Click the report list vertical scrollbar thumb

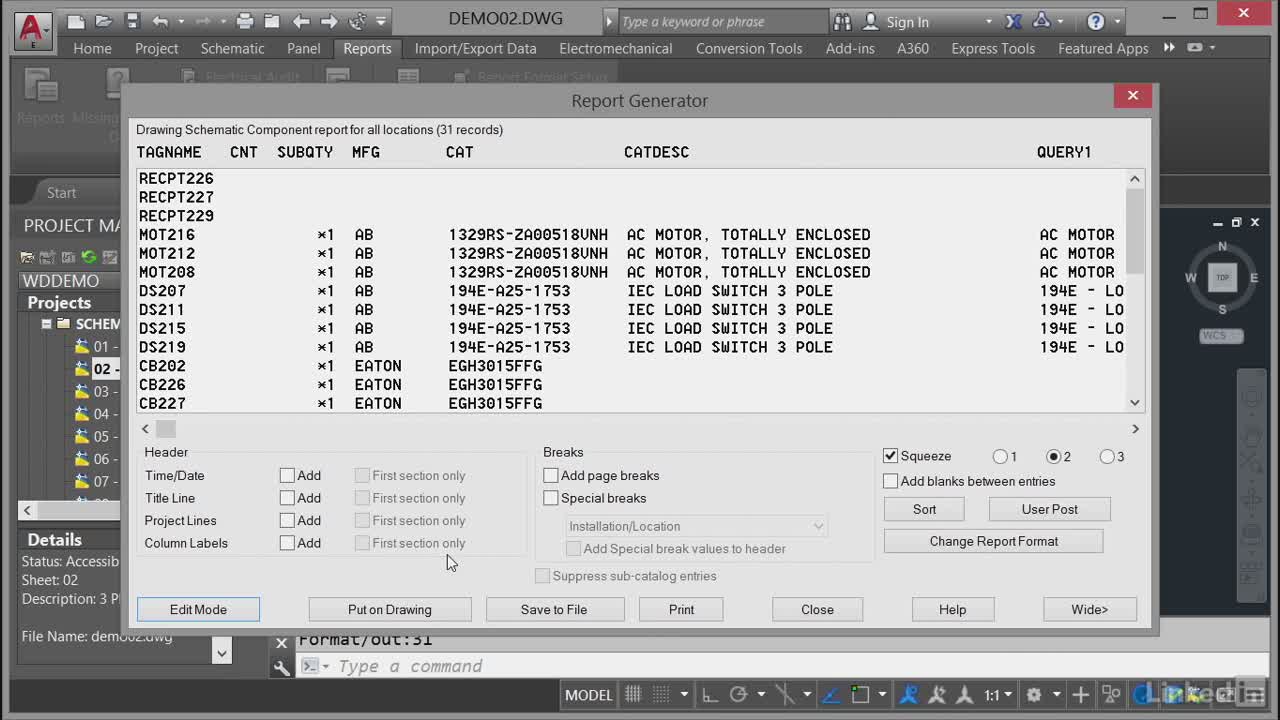pos(1135,230)
